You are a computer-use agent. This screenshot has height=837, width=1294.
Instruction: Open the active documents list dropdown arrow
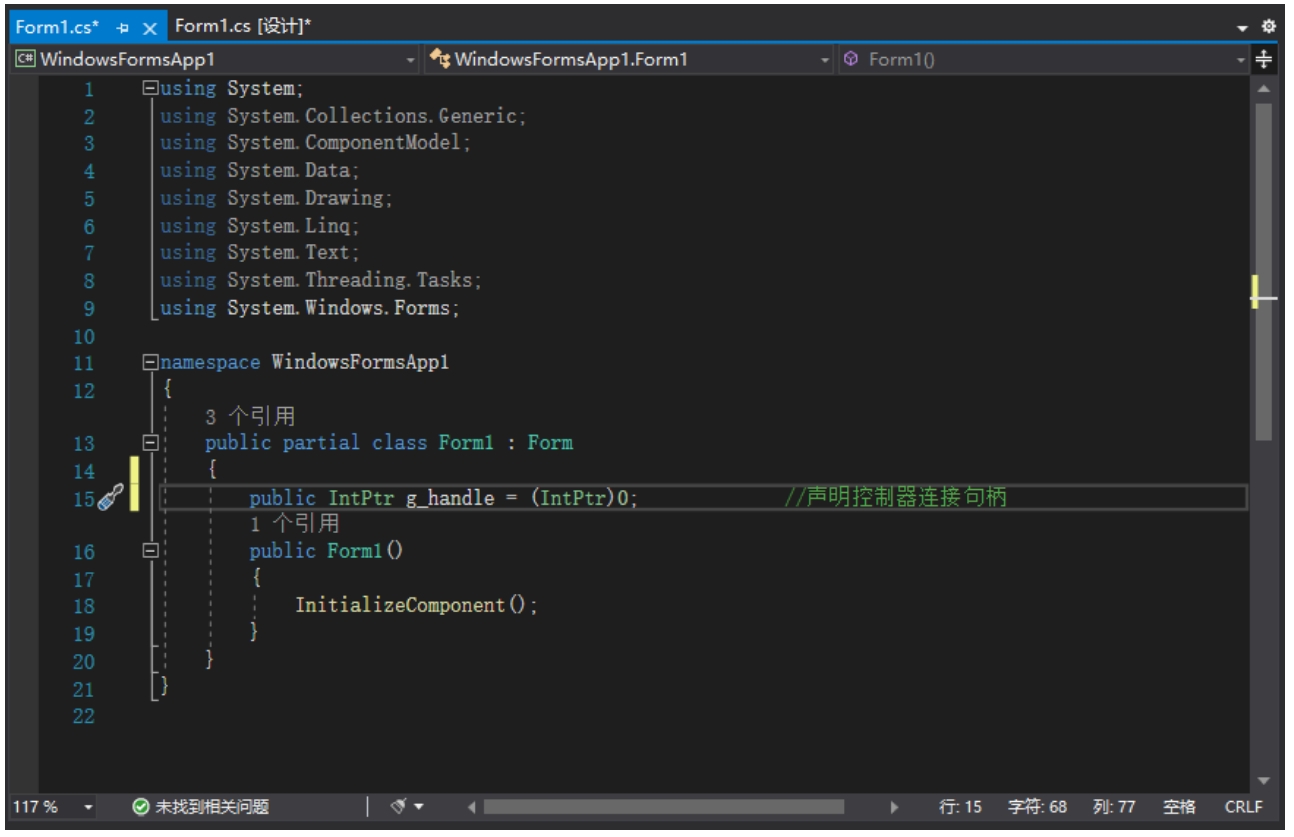coord(1242,27)
